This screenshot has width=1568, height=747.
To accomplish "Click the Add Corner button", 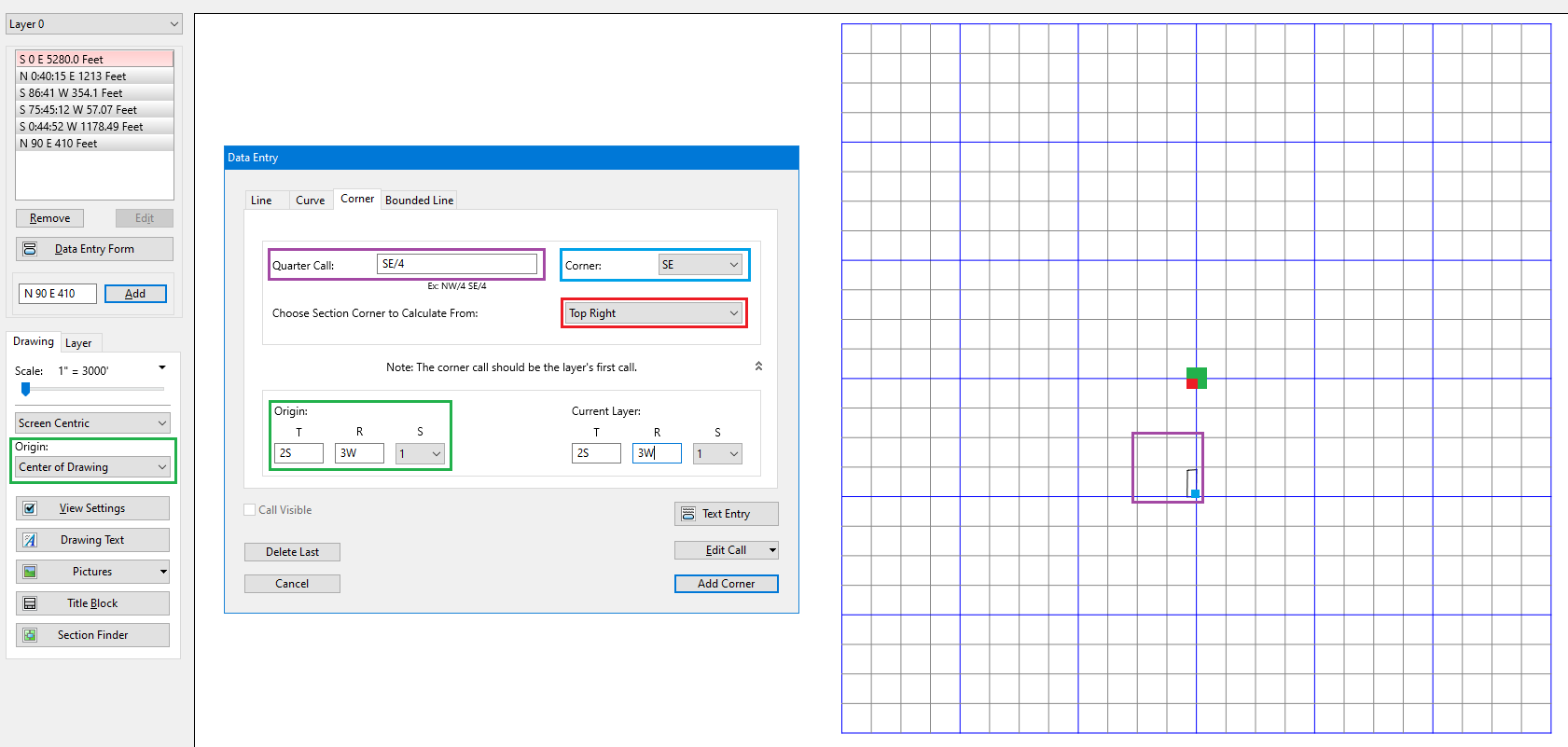I will tap(726, 584).
